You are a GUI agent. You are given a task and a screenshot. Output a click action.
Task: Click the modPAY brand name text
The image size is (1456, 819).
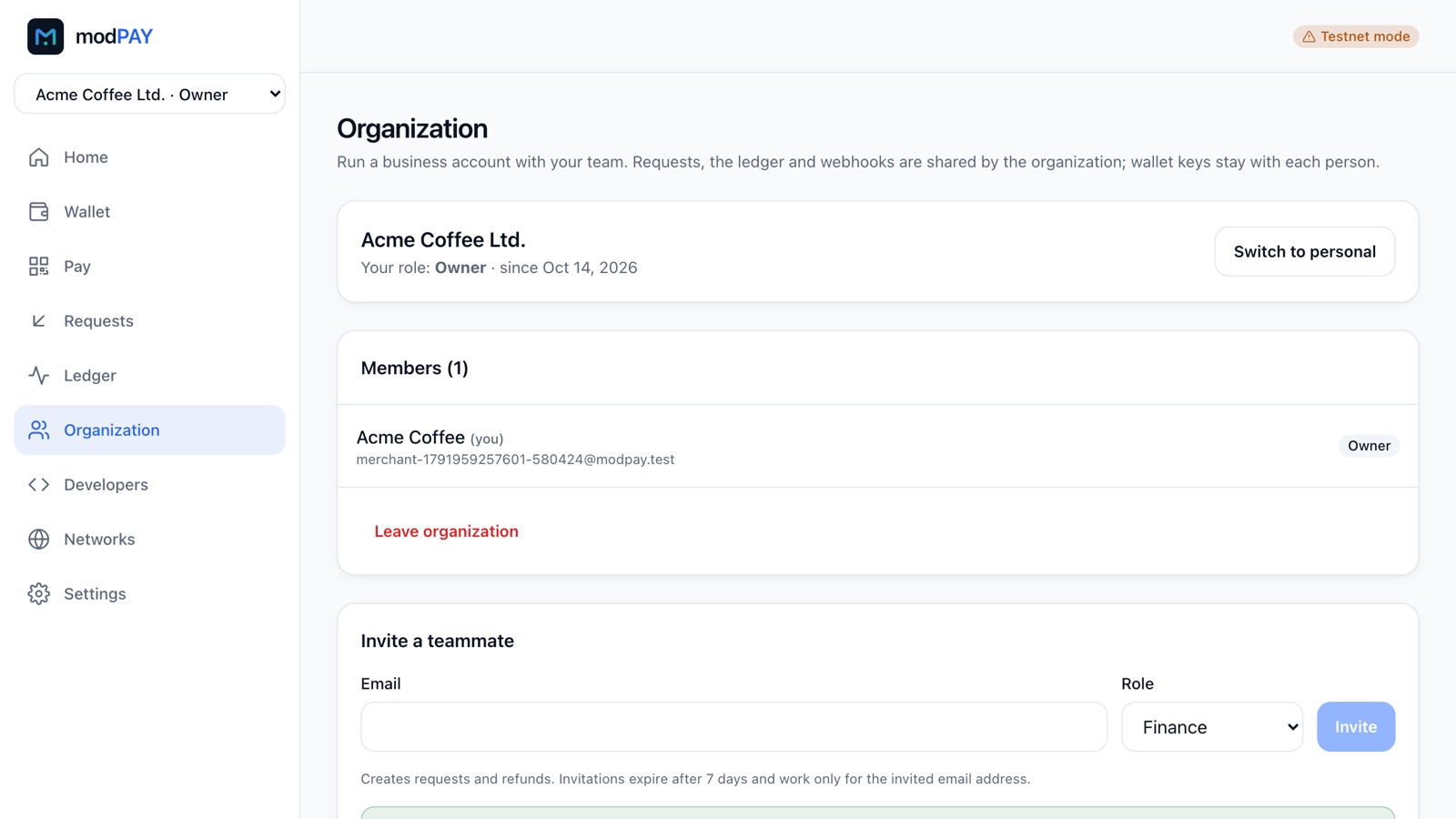[114, 36]
